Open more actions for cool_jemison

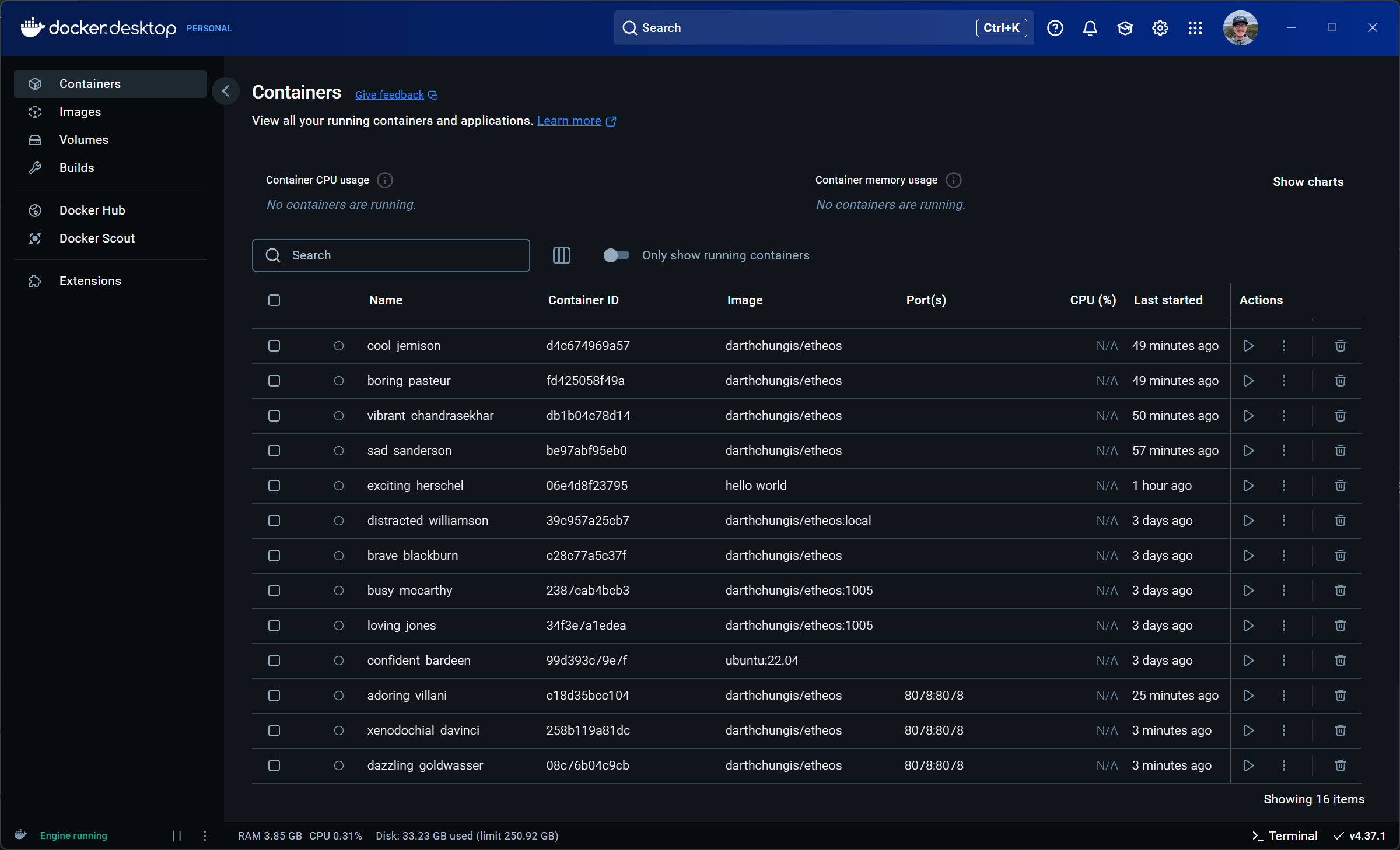(1283, 346)
